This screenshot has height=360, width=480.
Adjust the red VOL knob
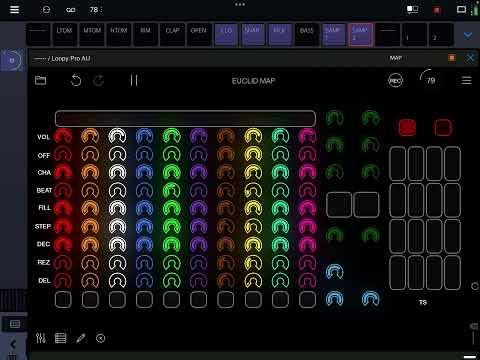[63, 136]
